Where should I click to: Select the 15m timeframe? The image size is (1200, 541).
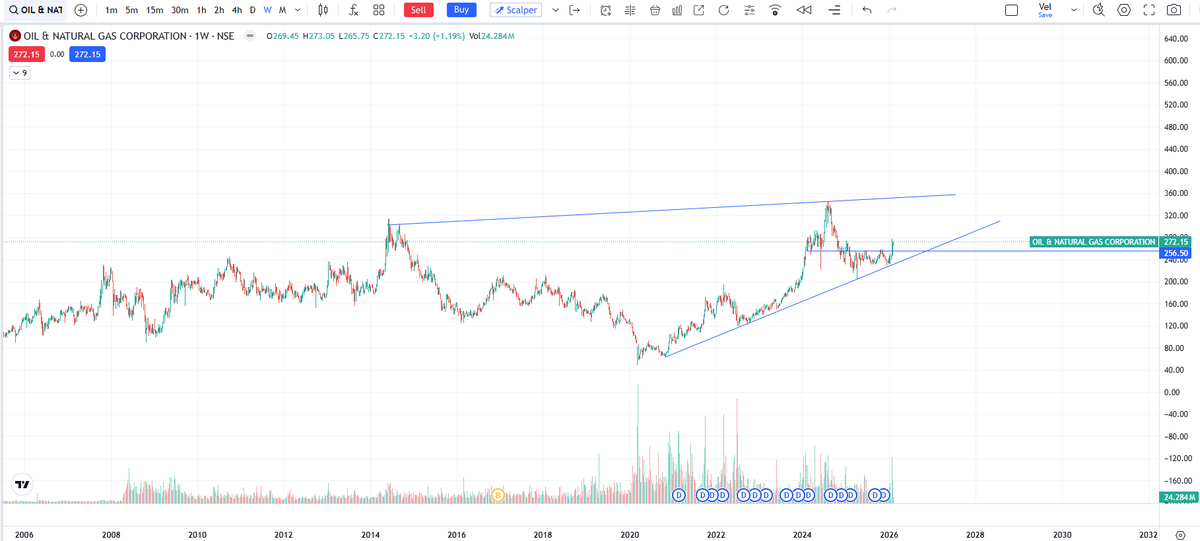coord(155,10)
